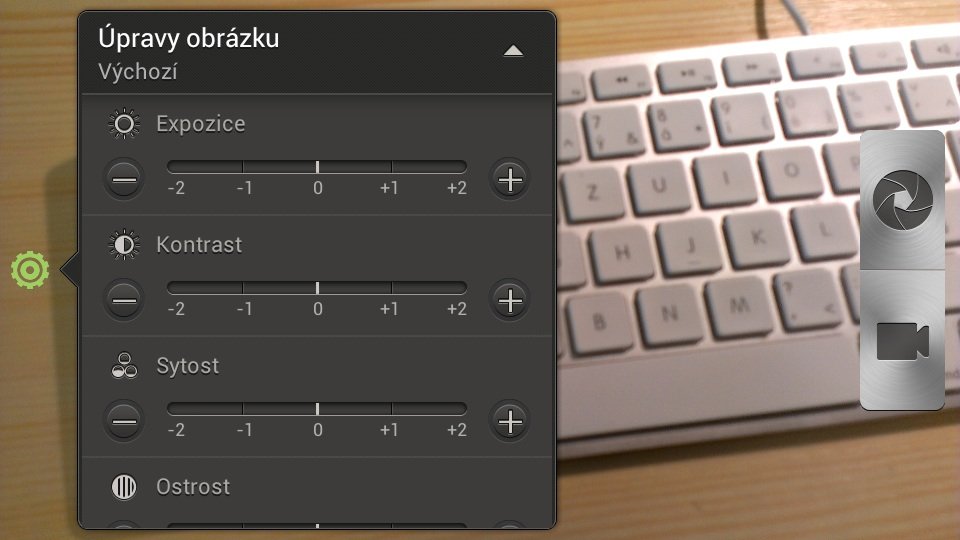Select the Výchozí preset label

(138, 72)
